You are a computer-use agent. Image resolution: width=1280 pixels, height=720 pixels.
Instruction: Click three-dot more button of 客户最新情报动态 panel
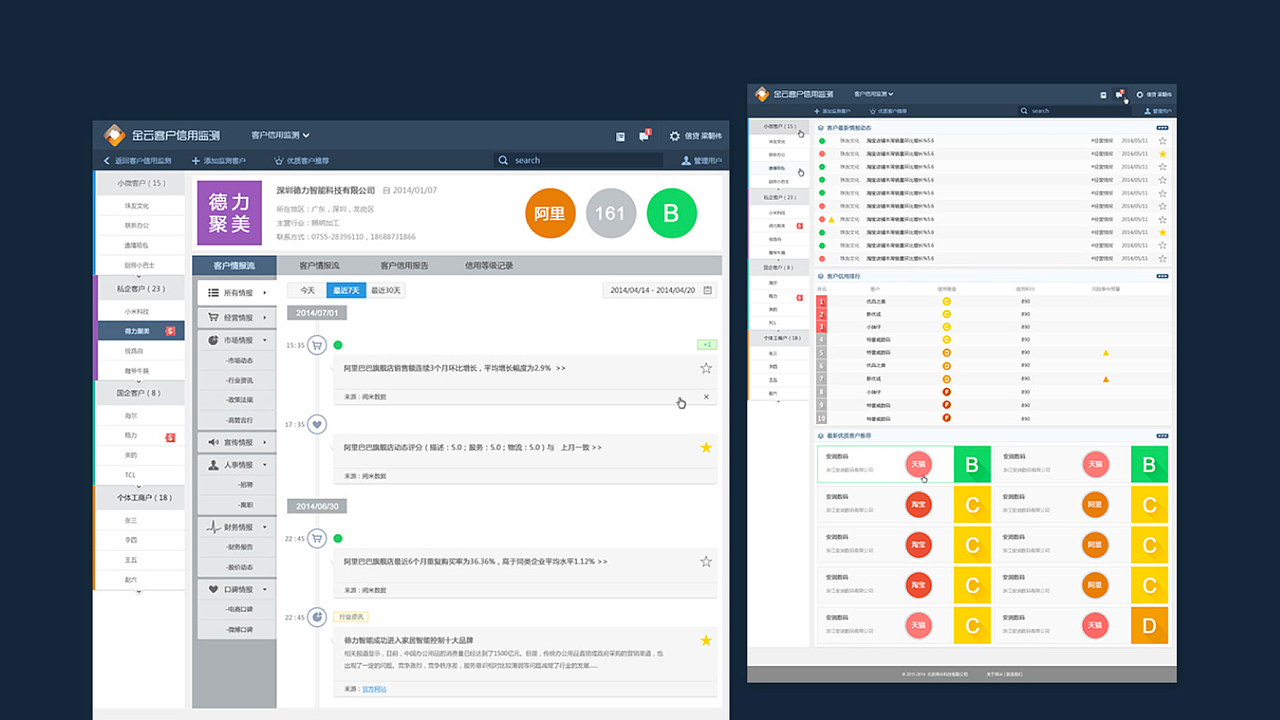pos(1162,128)
